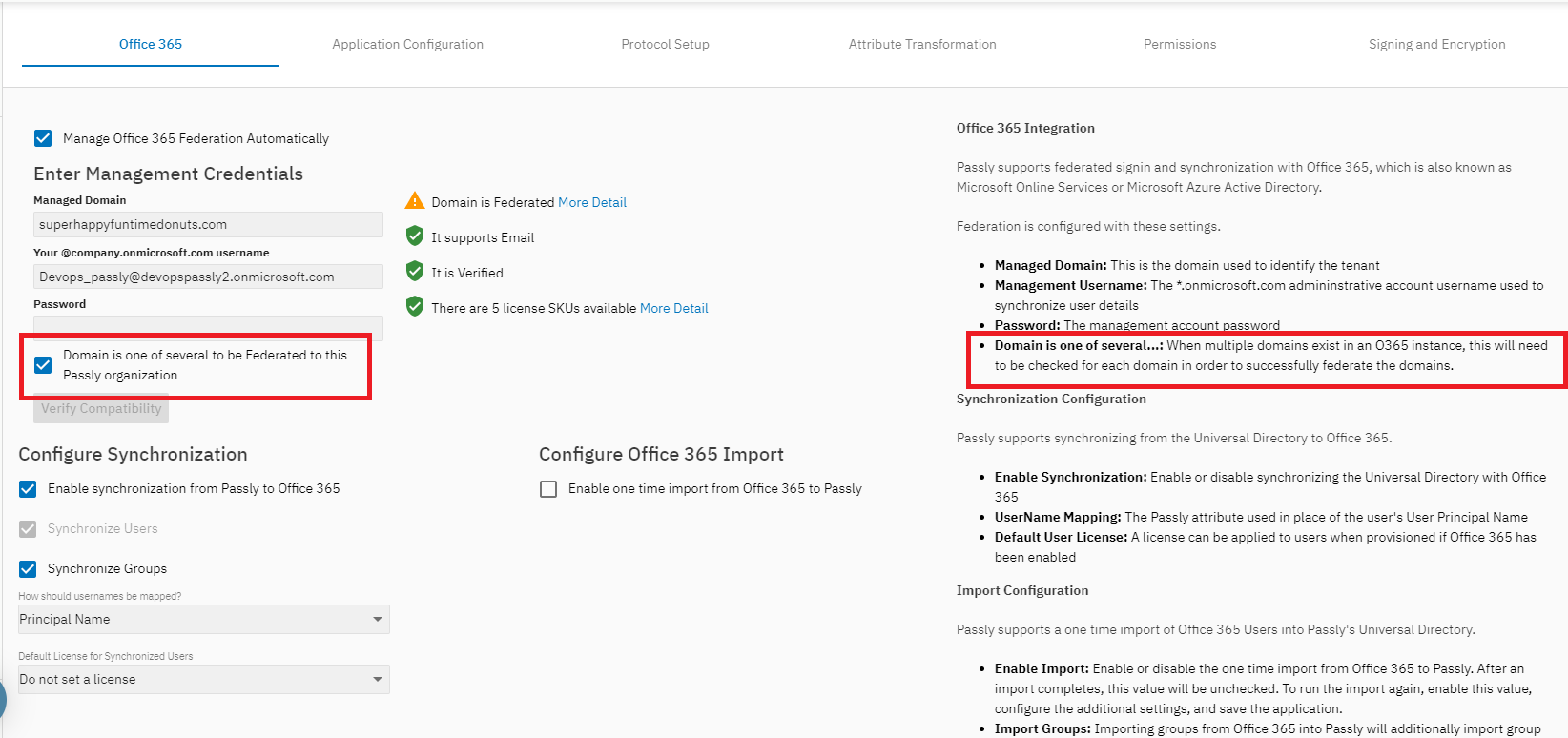This screenshot has width=1568, height=738.
Task: Go to the Attribute Transformation tab
Action: [x=922, y=44]
